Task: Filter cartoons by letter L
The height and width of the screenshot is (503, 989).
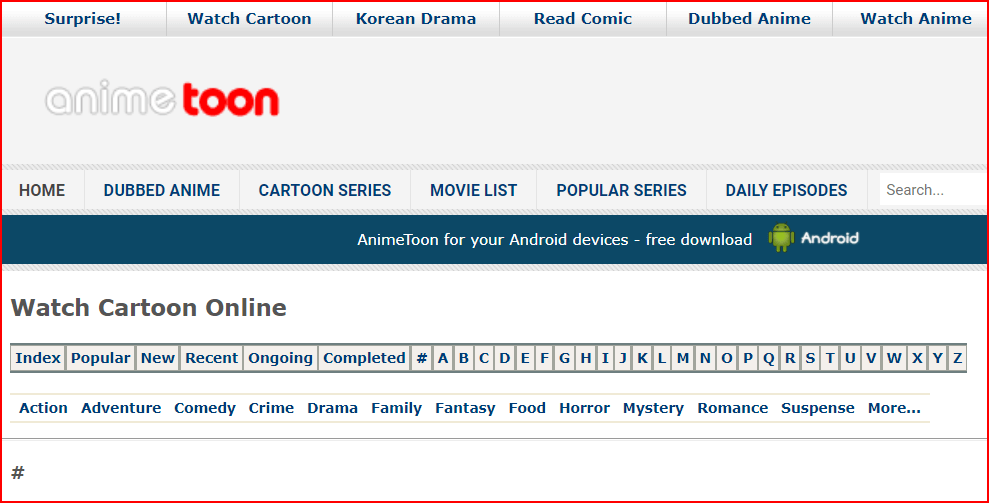Action: tap(662, 358)
